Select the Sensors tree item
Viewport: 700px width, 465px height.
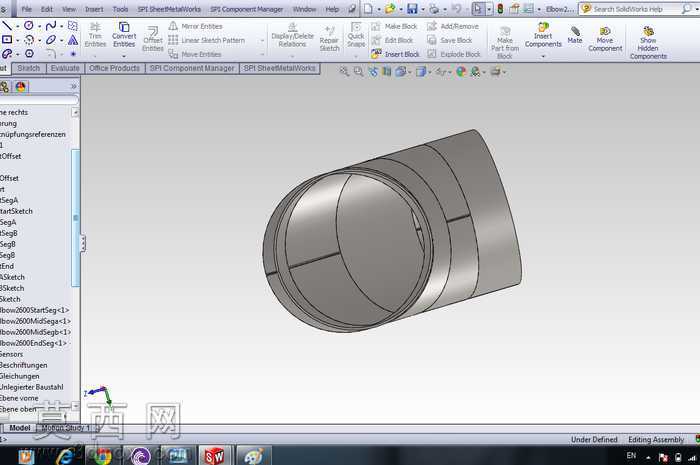coord(12,354)
